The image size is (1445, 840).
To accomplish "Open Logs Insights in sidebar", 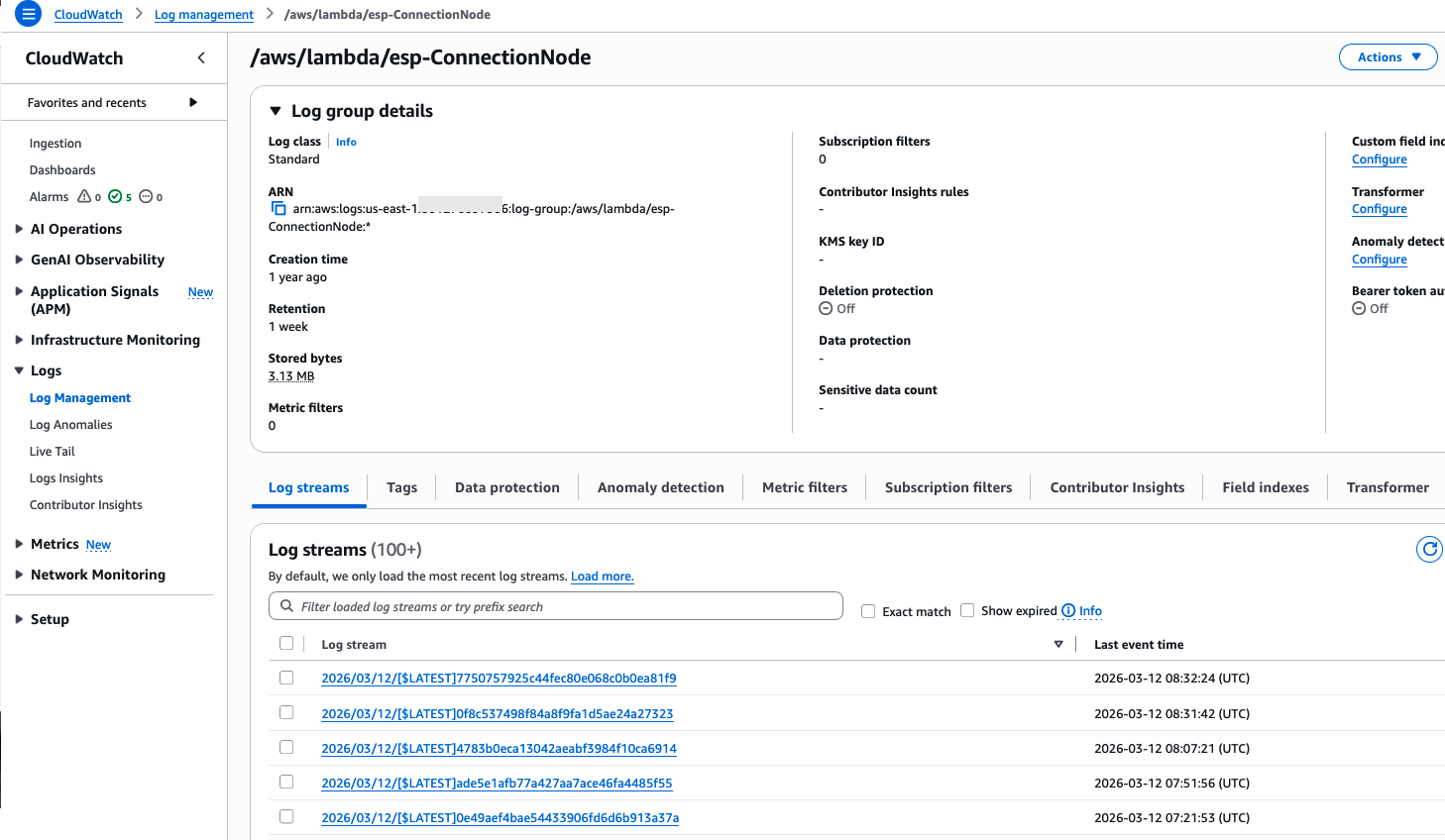I will pos(66,478).
